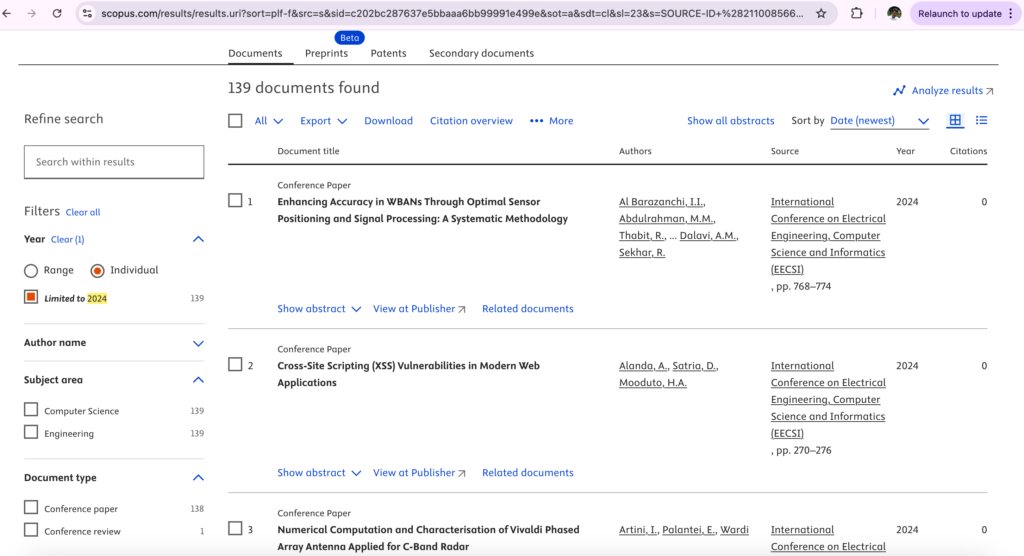
Task: Click the Analyze results chart icon
Action: pos(899,91)
